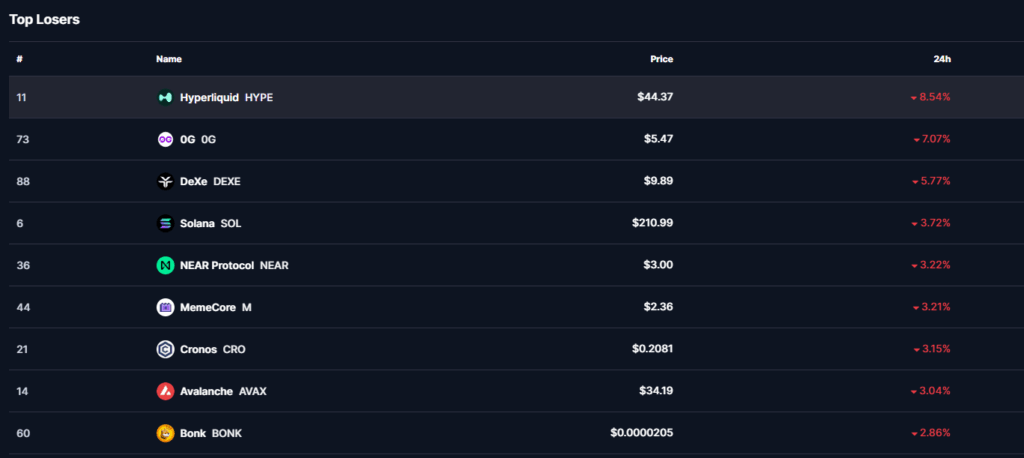Sort by the # rank column header
The image size is (1024, 458).
click(20, 59)
